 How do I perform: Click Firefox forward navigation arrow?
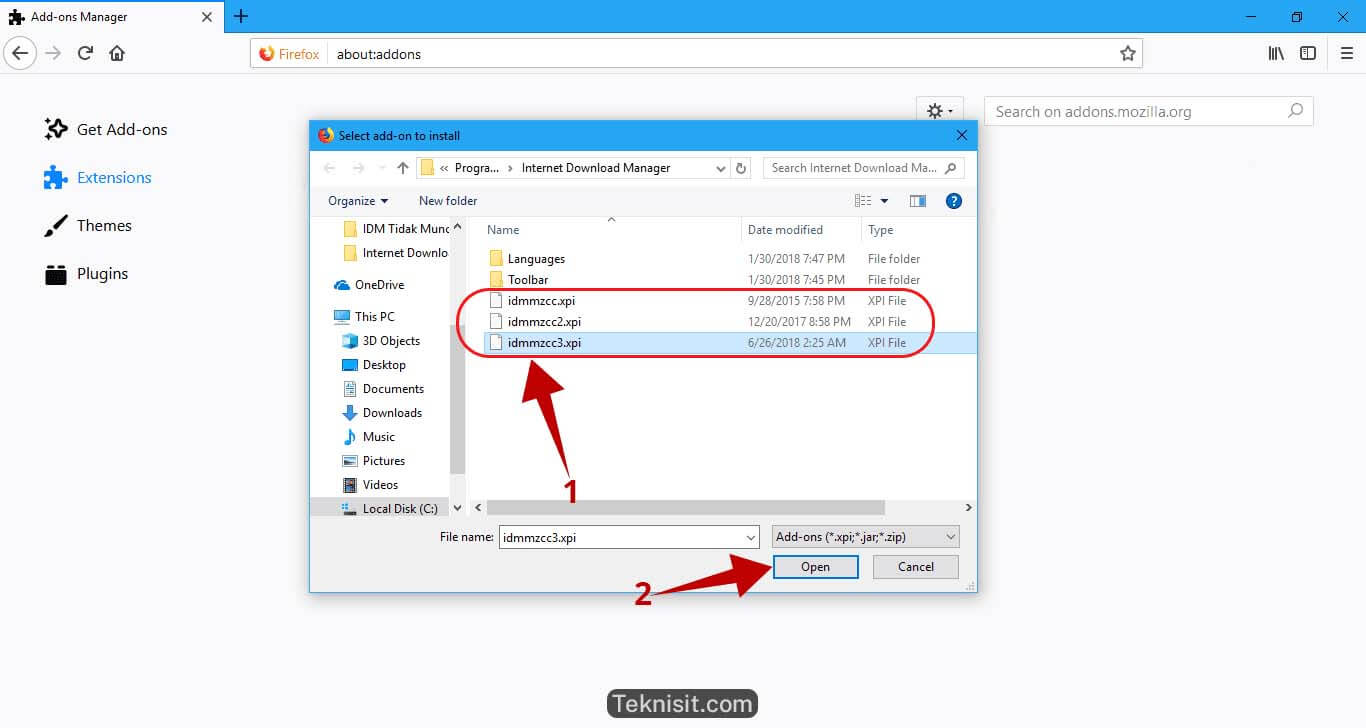click(x=53, y=53)
